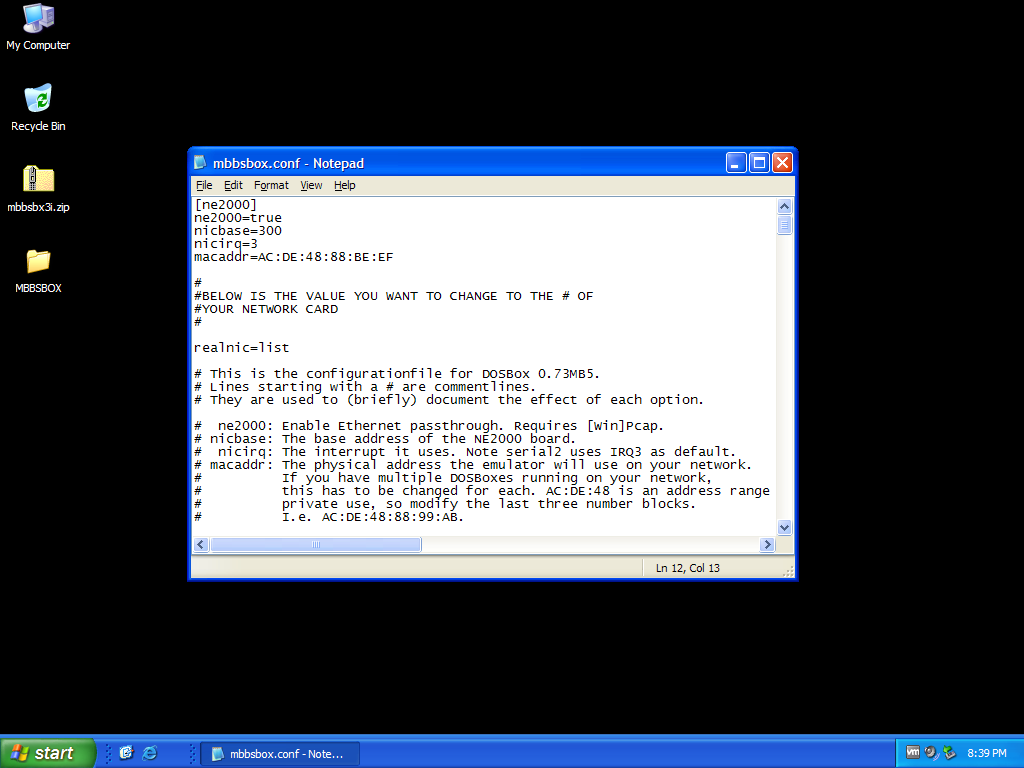Click the Notepad icon in title bar
Screen dimensions: 1024x768
click(201, 163)
